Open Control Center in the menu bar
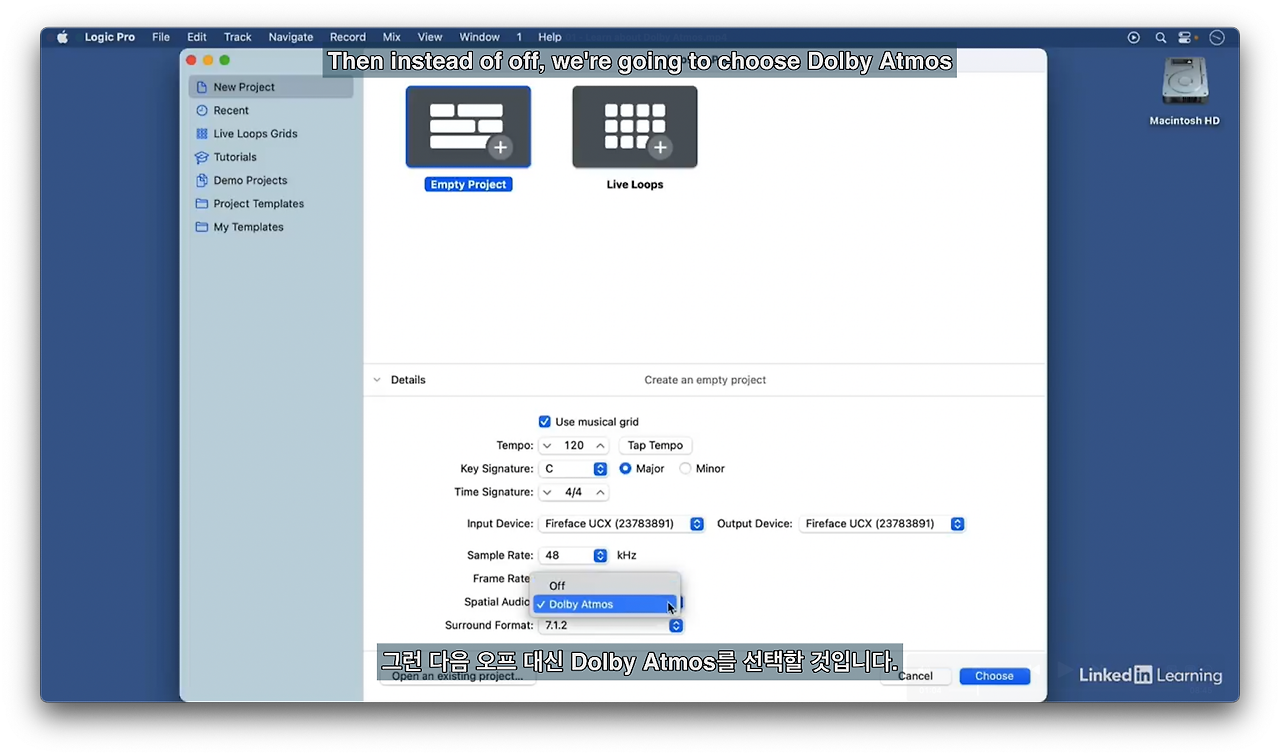Image resolution: width=1280 pixels, height=756 pixels. 1187,37
